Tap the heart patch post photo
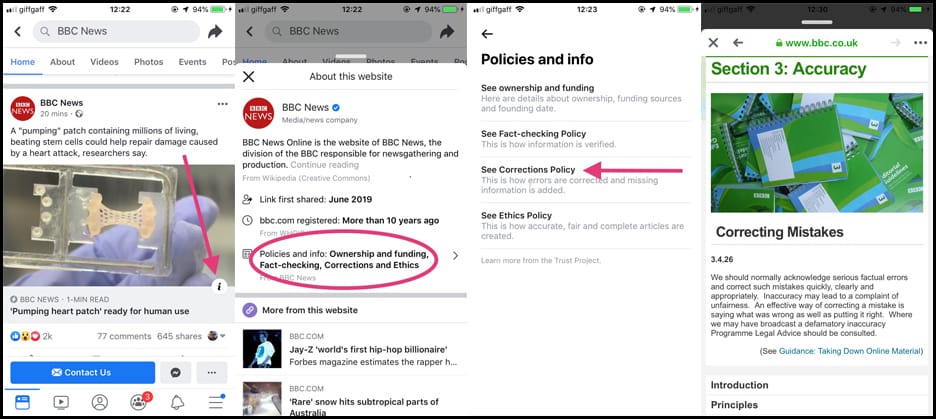 (119, 226)
